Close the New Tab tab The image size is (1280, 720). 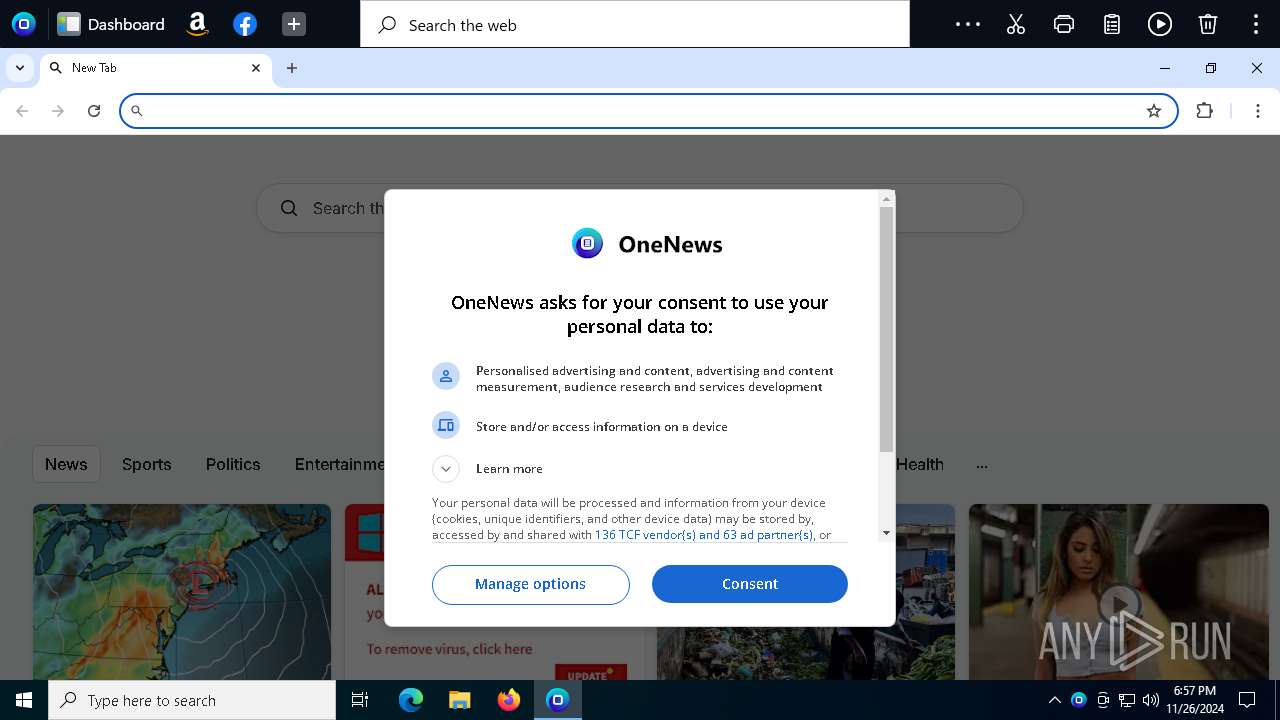tap(256, 68)
